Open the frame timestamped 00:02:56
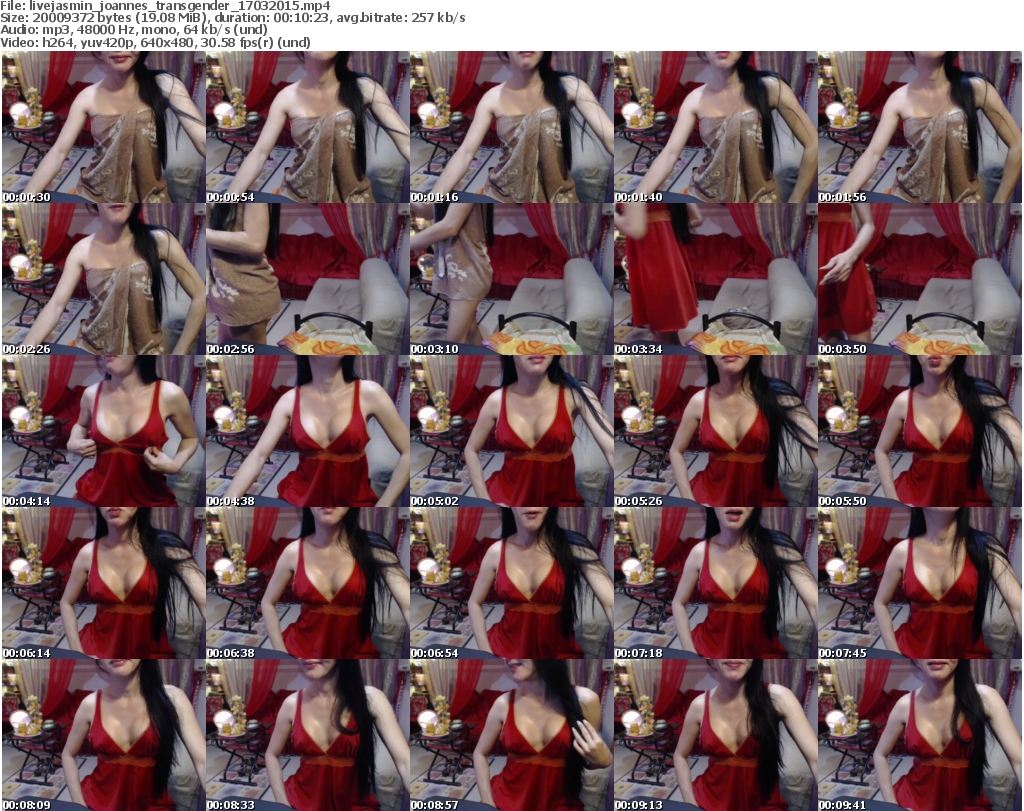 click(x=307, y=280)
